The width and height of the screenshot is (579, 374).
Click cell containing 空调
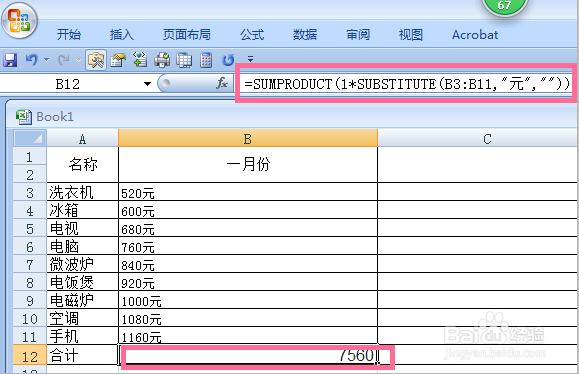click(x=83, y=318)
